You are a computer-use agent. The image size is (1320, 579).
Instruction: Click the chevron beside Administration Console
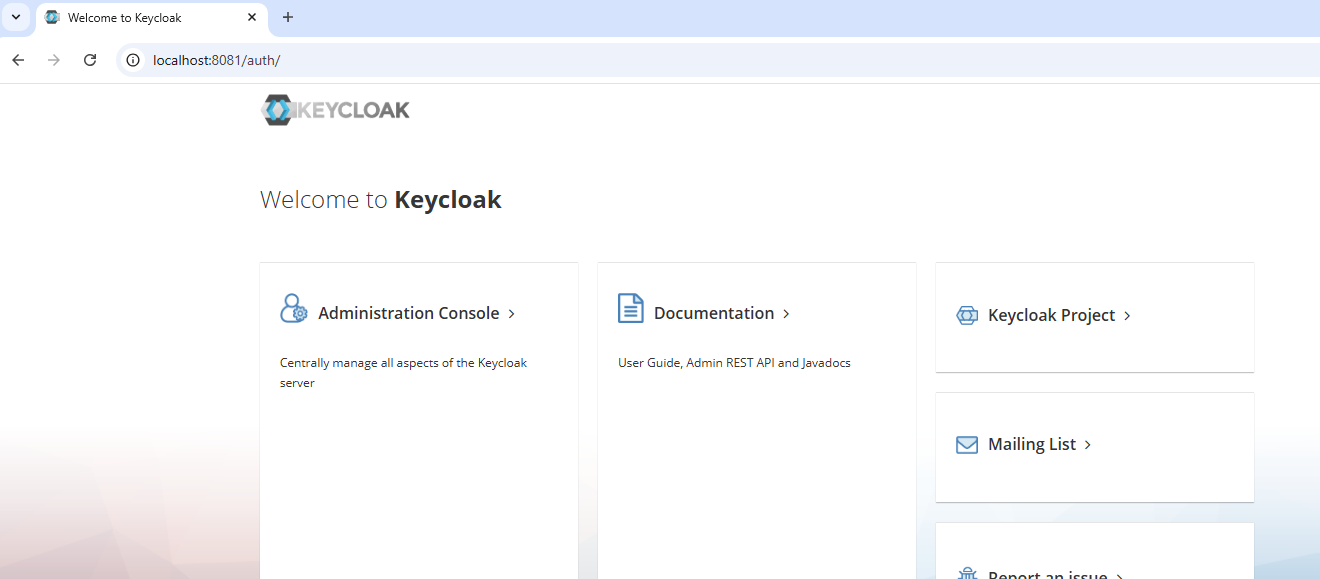tap(512, 314)
